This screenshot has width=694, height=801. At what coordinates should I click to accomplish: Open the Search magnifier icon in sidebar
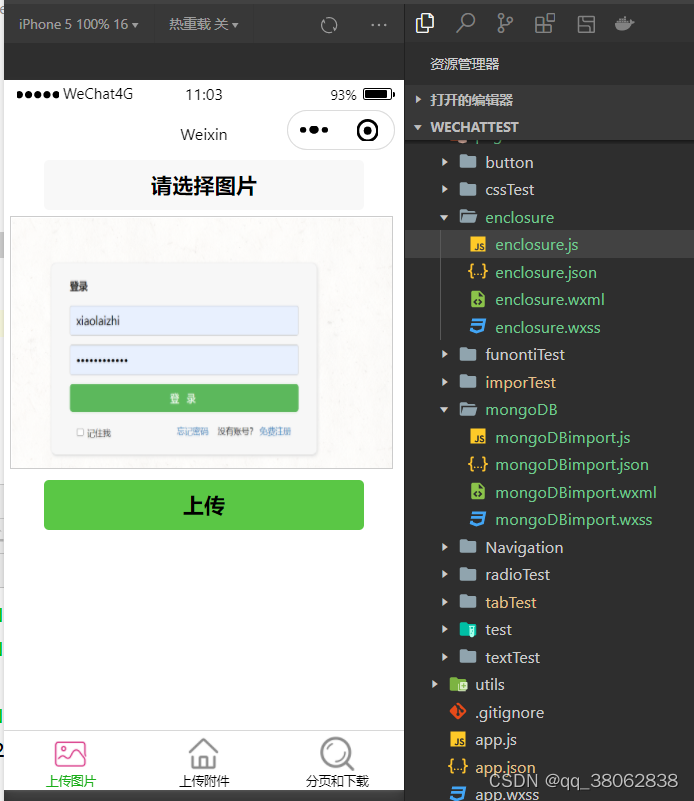(465, 23)
